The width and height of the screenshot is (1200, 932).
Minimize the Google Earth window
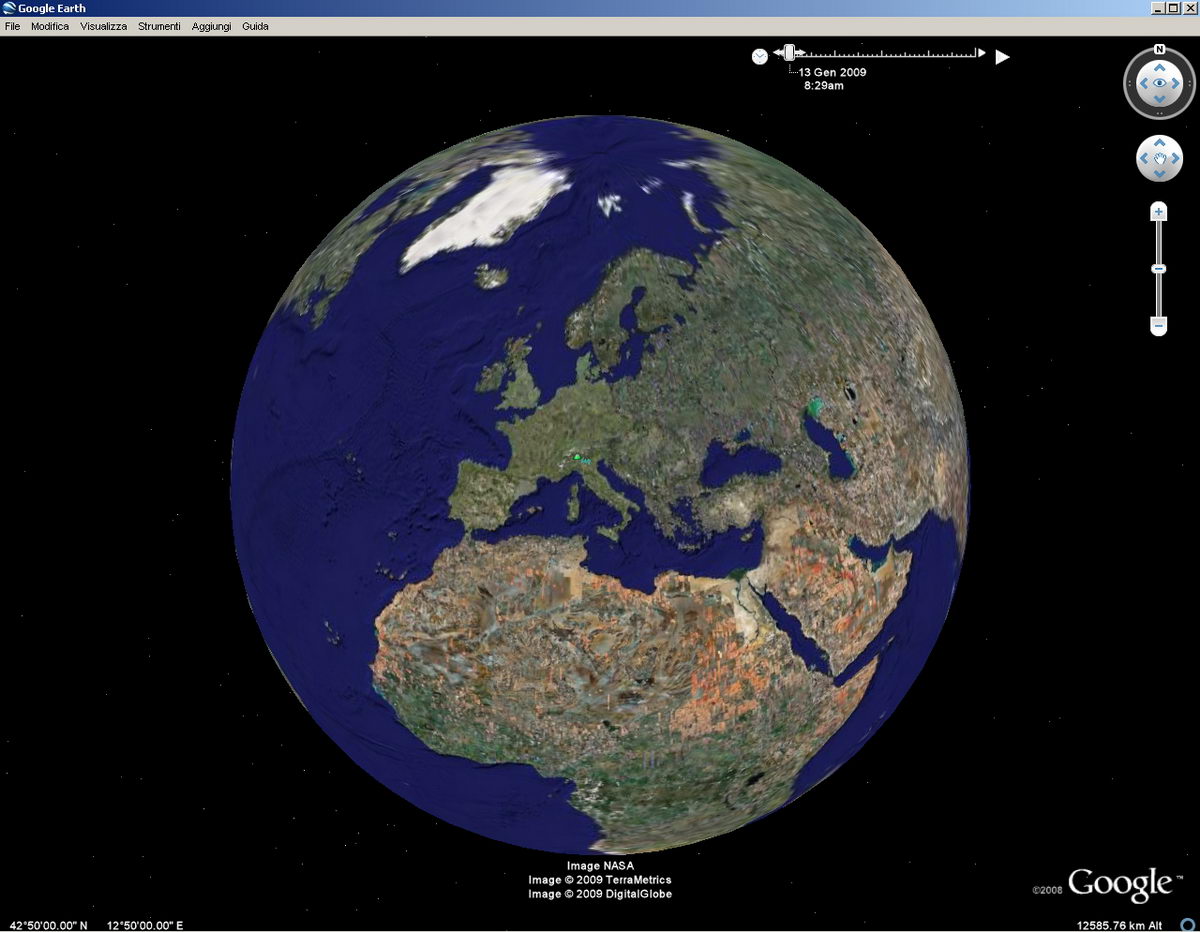[1157, 8]
